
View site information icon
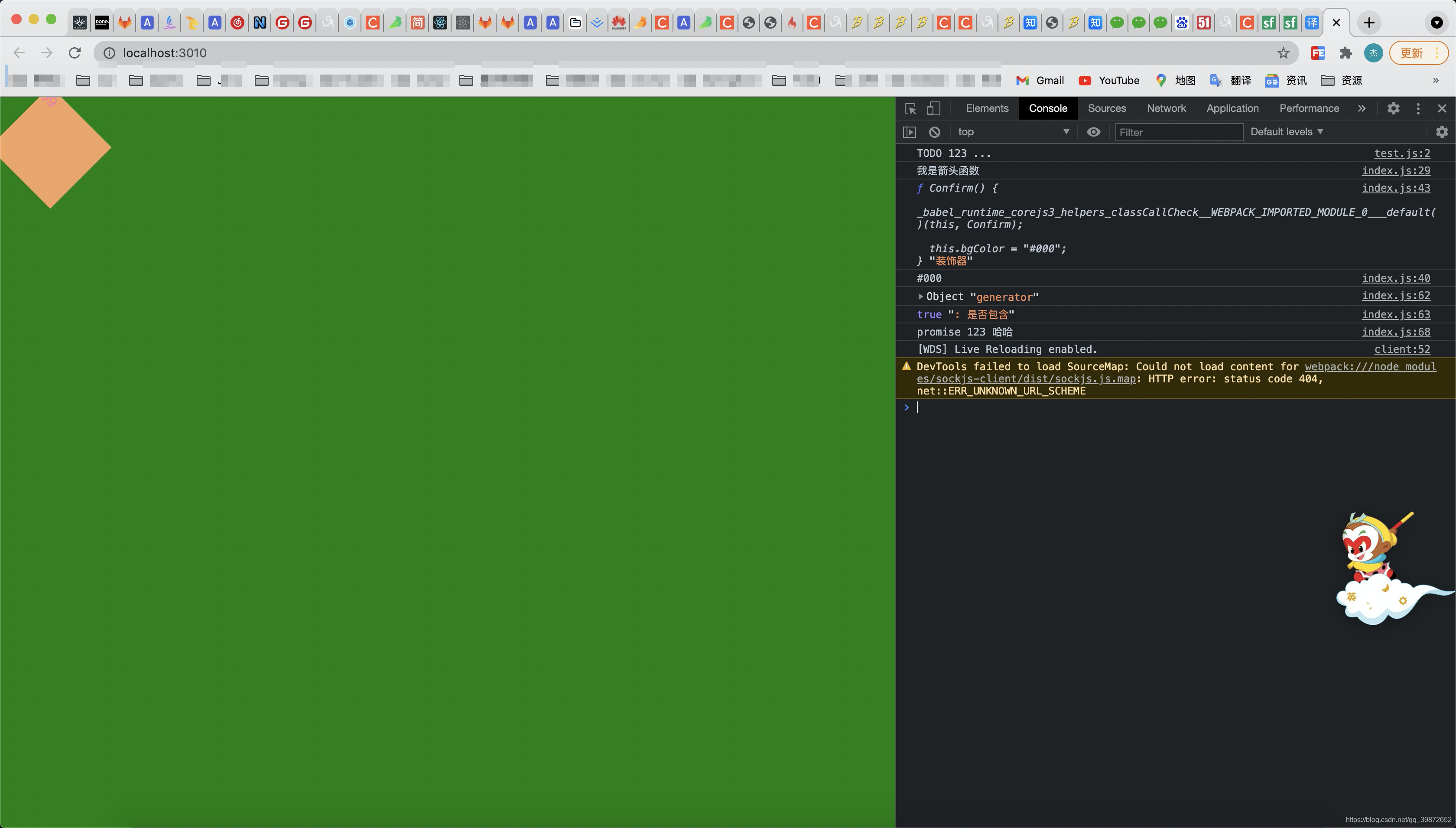pos(109,53)
